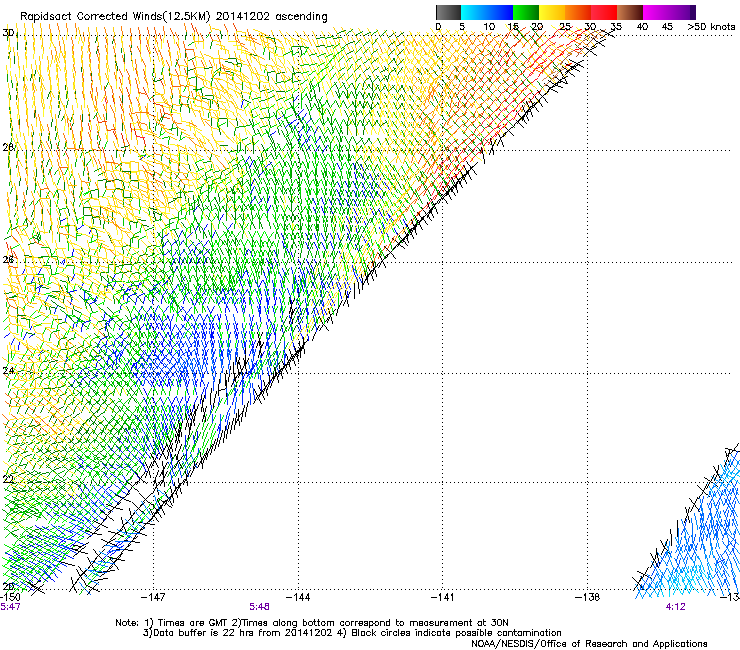Viewport: 740px width, 650px height.
Task: Click the latitude label '28'
Action: point(8,147)
